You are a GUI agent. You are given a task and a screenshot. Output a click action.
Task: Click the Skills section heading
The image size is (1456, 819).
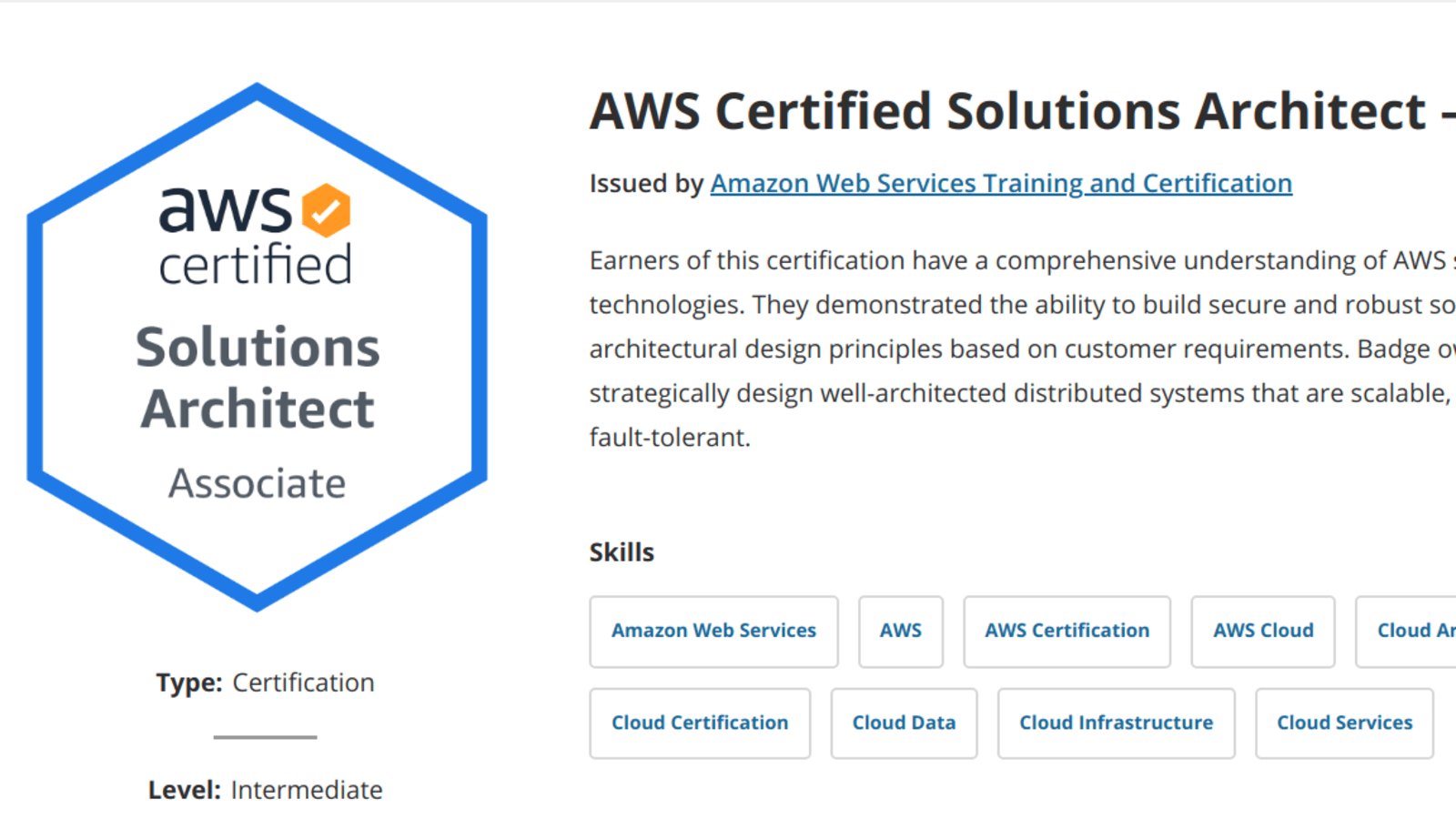click(x=622, y=552)
